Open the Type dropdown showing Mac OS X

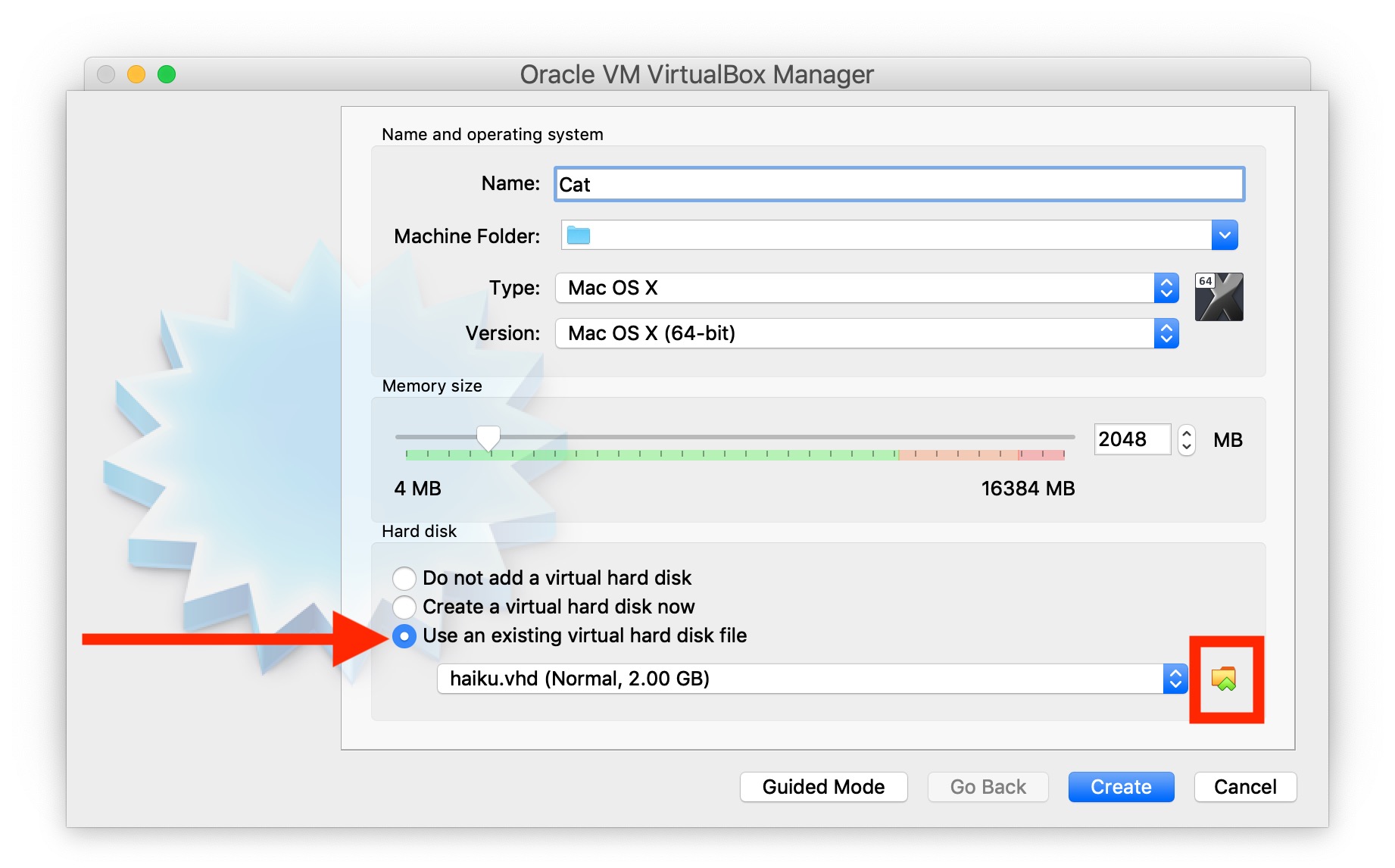(863, 288)
